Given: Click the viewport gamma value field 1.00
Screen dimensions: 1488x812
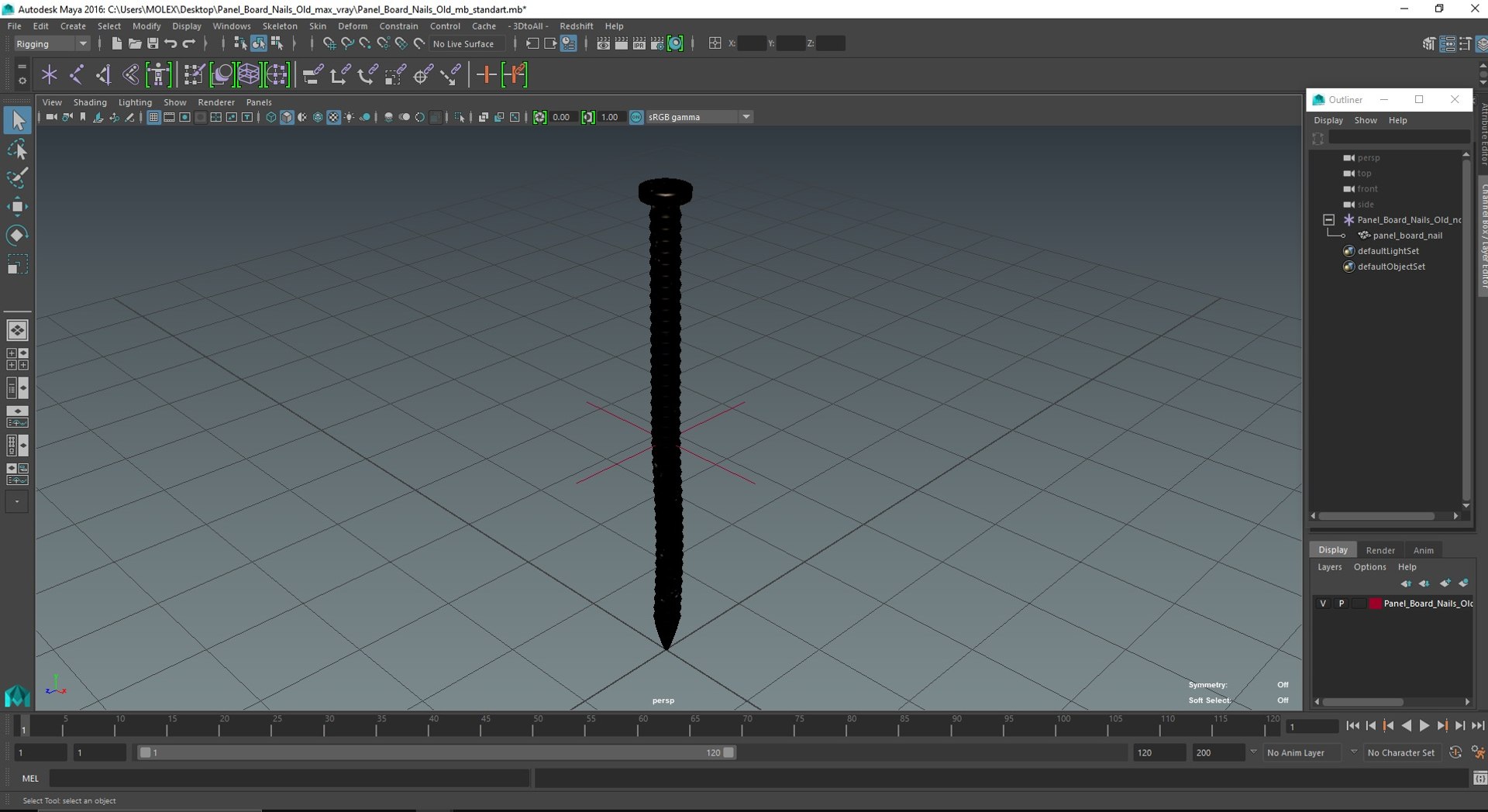Looking at the screenshot, I should 611,117.
